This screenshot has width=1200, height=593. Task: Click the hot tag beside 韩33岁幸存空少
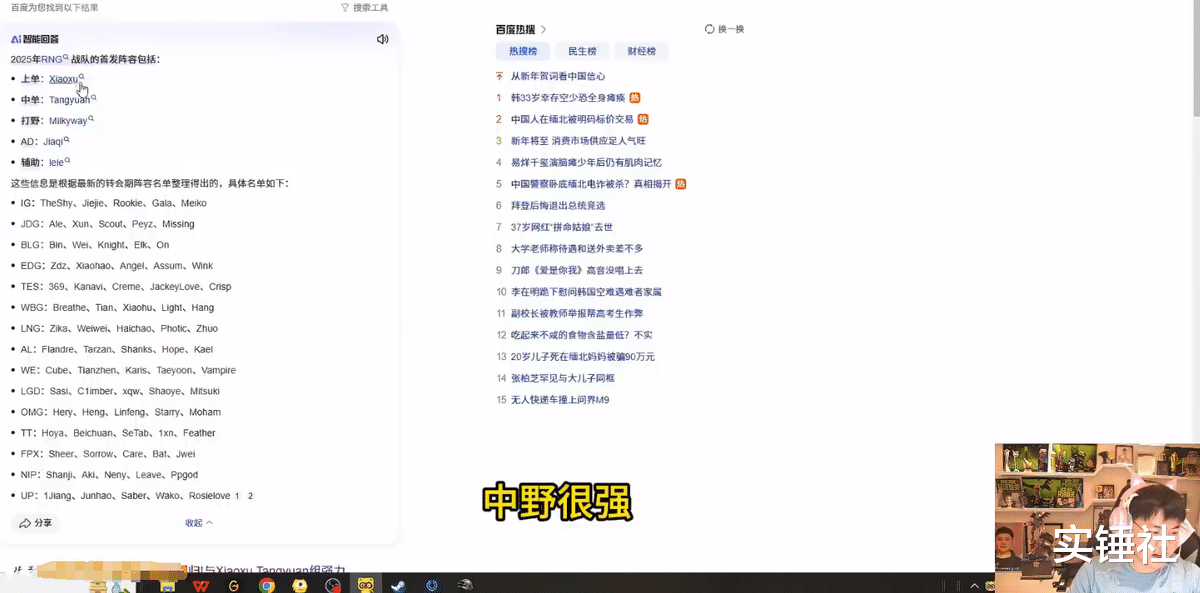point(635,98)
